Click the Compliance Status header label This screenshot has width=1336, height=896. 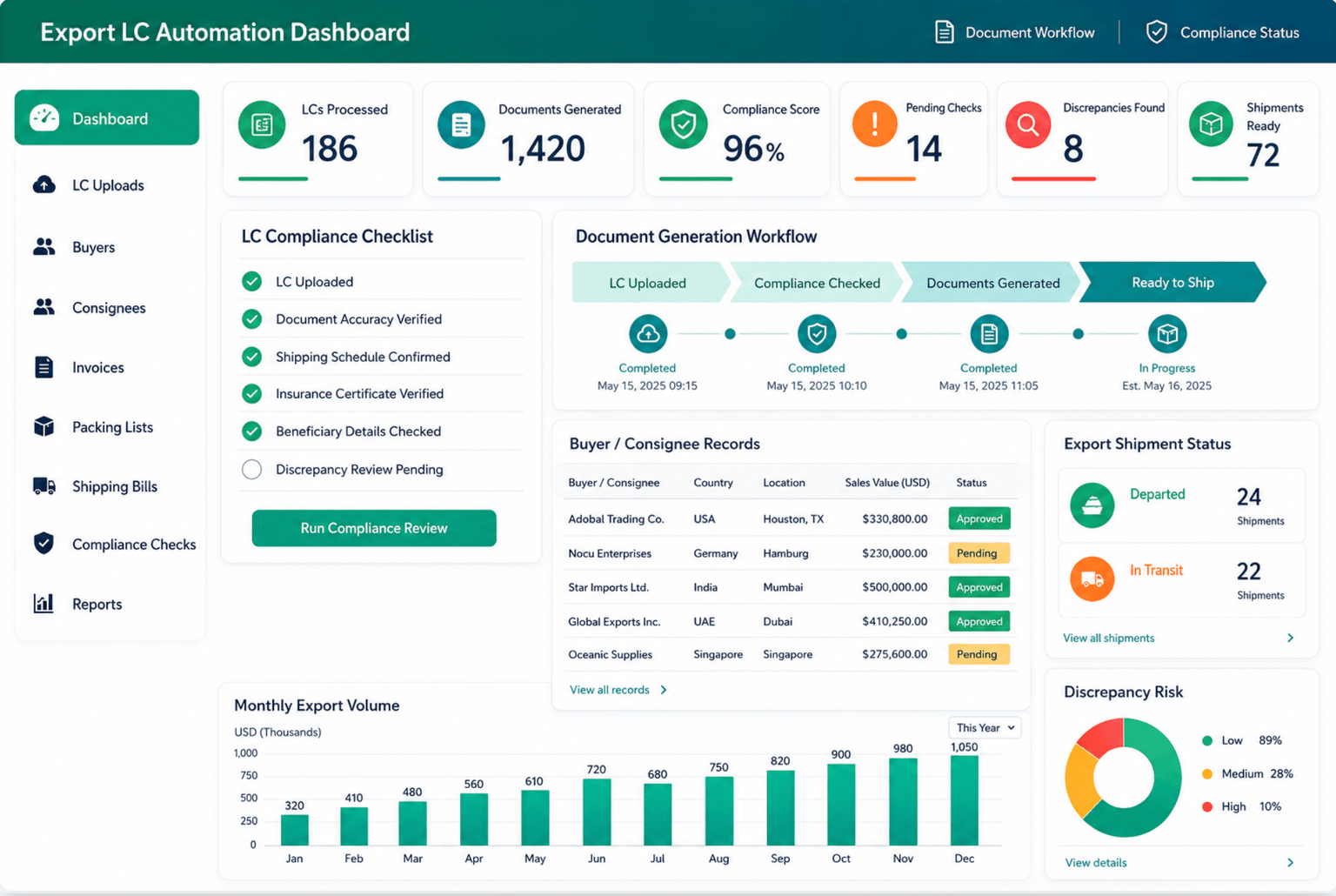pyautogui.click(x=1239, y=32)
